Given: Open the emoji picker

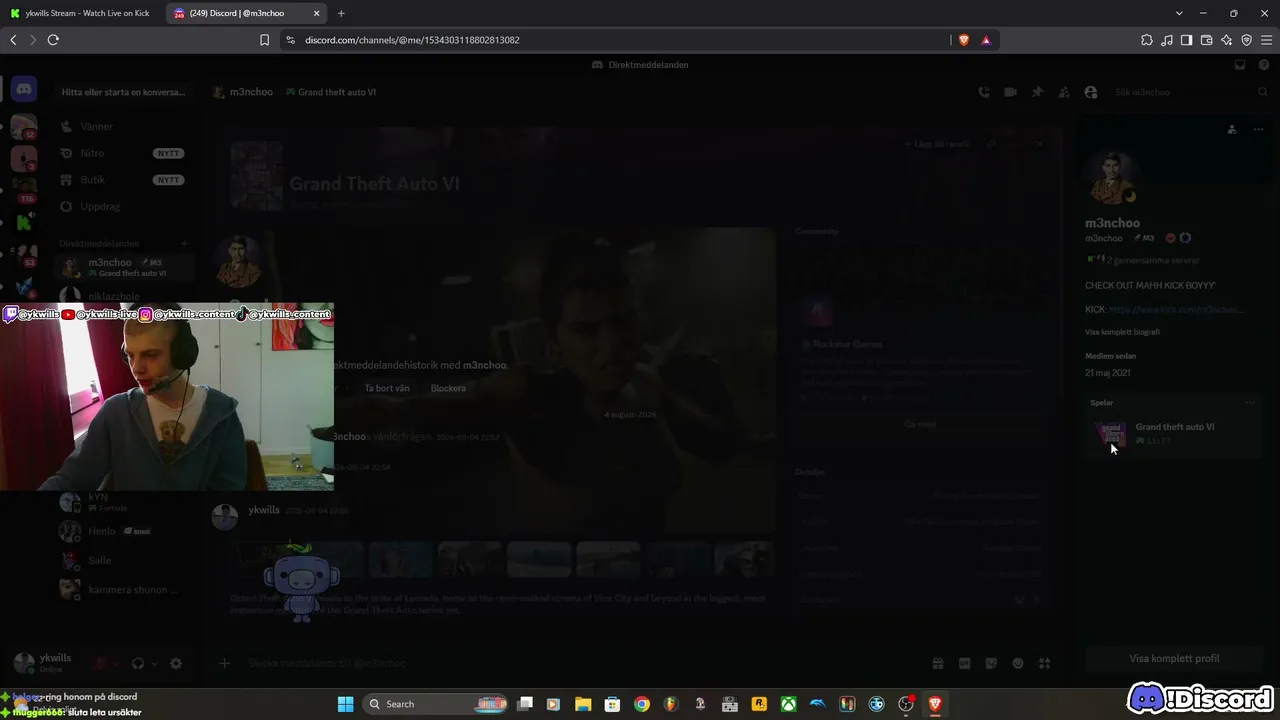Looking at the screenshot, I should tap(1018, 663).
